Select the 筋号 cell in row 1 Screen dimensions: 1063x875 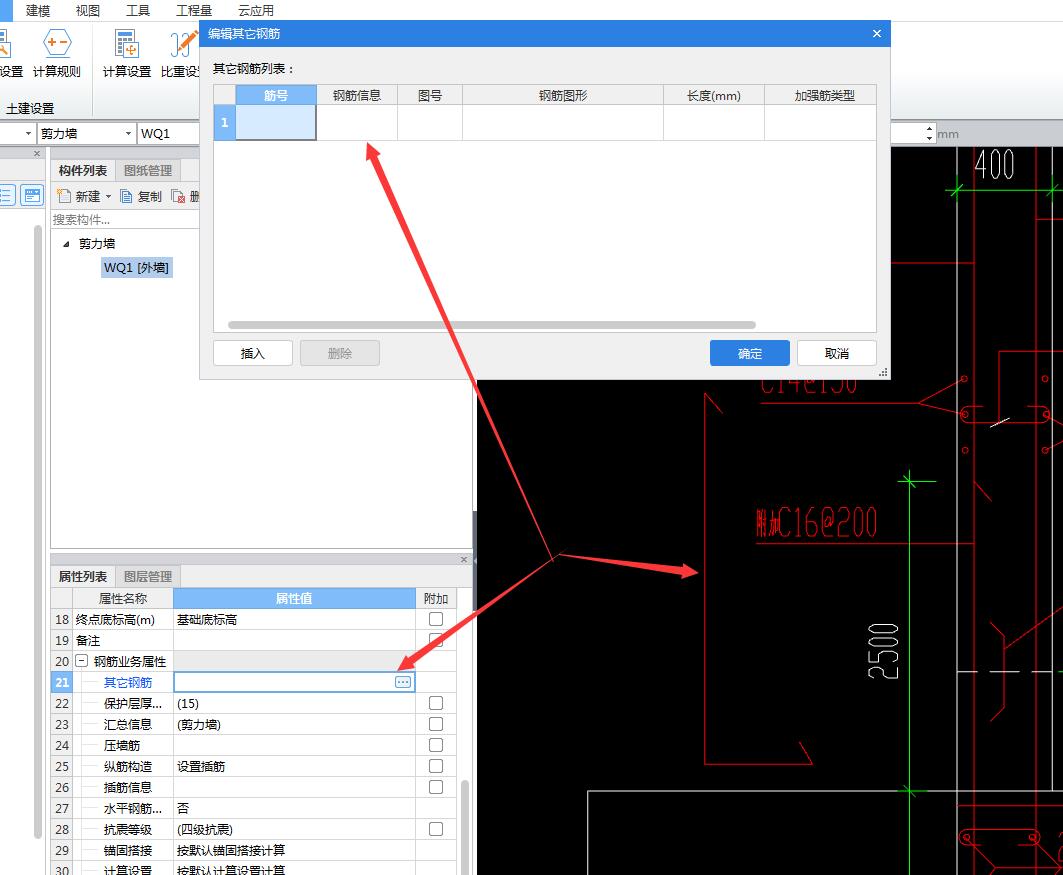(276, 123)
